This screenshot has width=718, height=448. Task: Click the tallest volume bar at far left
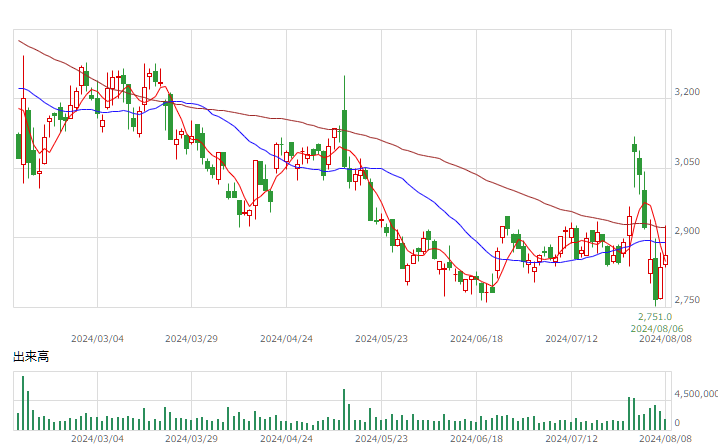(x=23, y=403)
